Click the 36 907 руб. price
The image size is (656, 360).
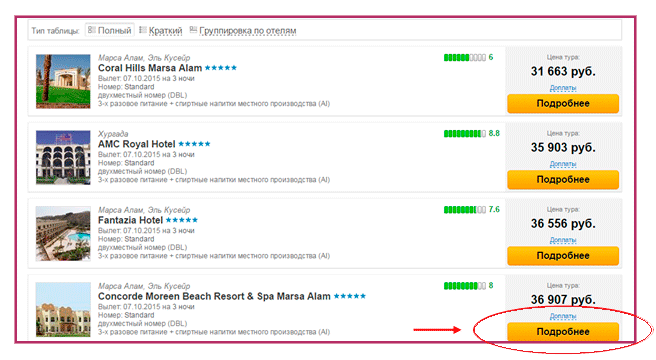563,300
